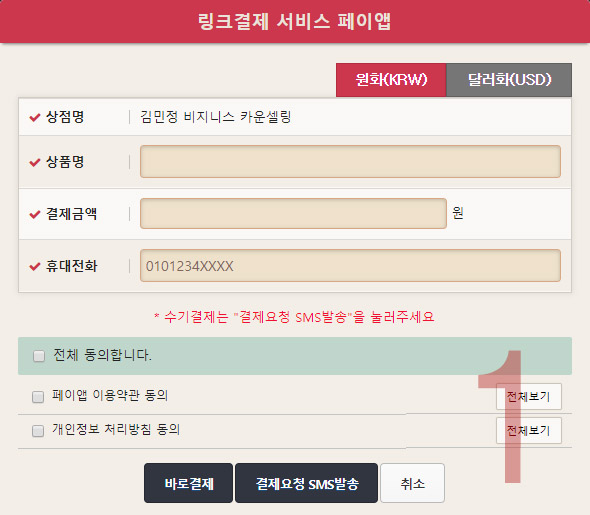Check the 전체 동의합니다 checkbox
The image size is (590, 515).
pos(39,356)
